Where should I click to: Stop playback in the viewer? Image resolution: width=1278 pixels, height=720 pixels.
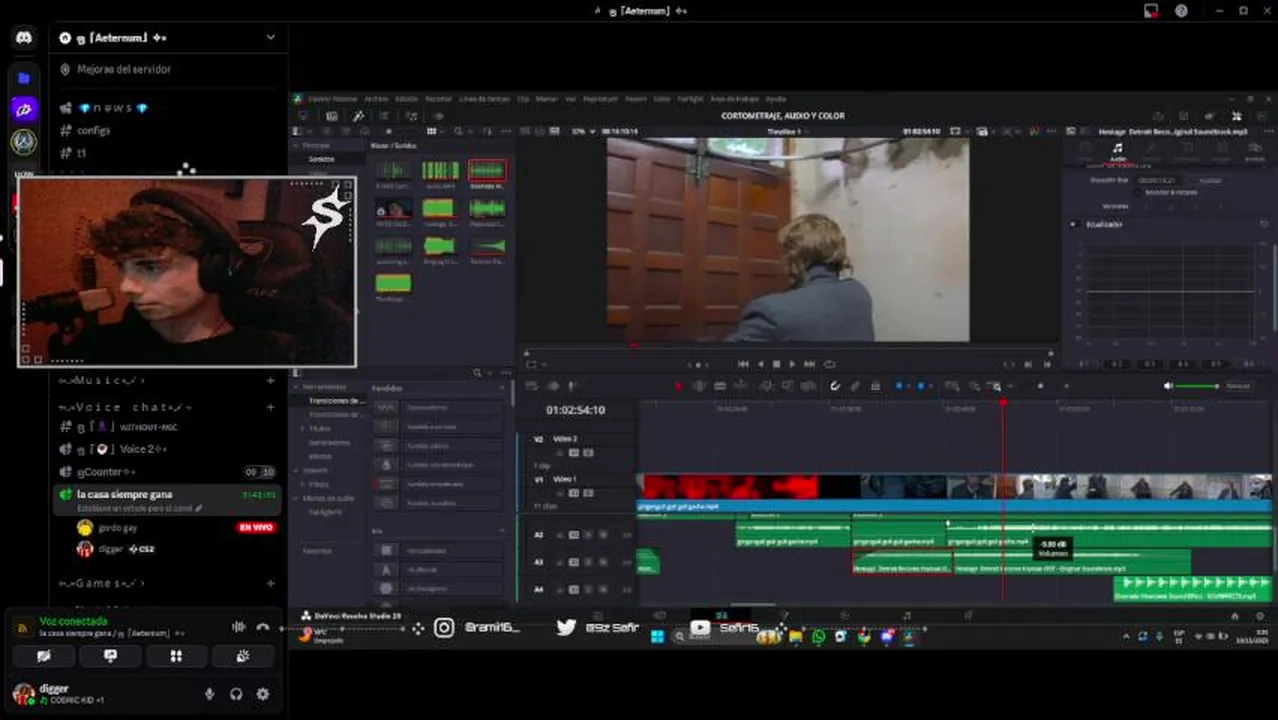pyautogui.click(x=776, y=364)
